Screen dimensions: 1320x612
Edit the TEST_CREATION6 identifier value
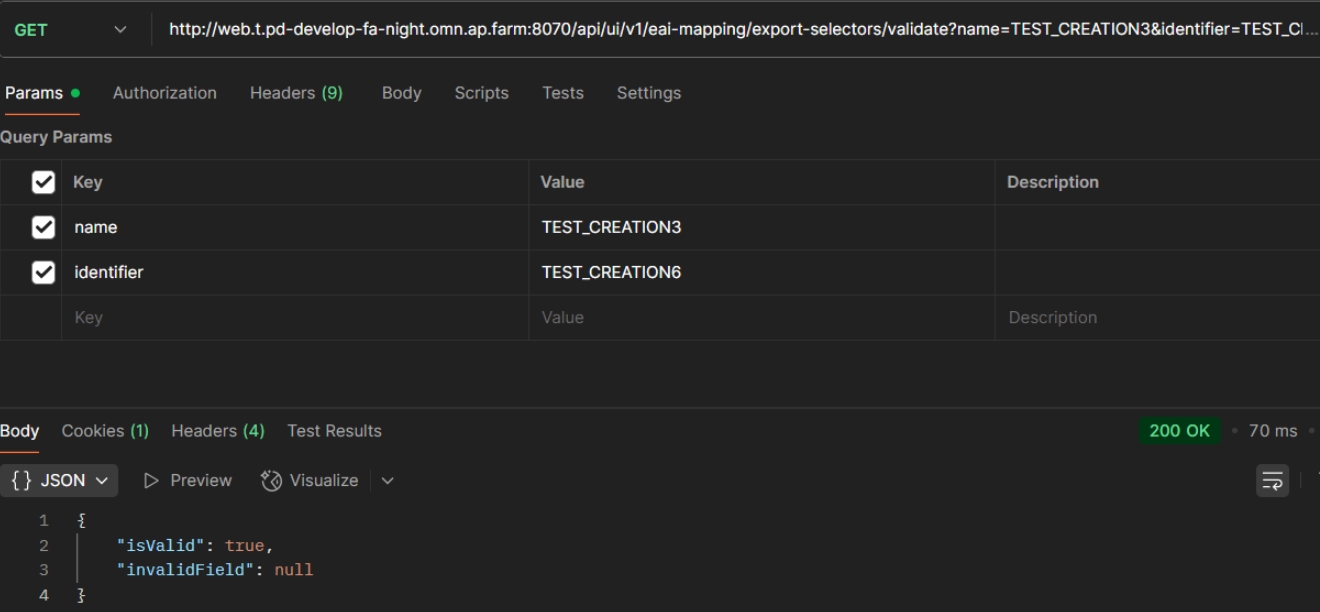[611, 272]
